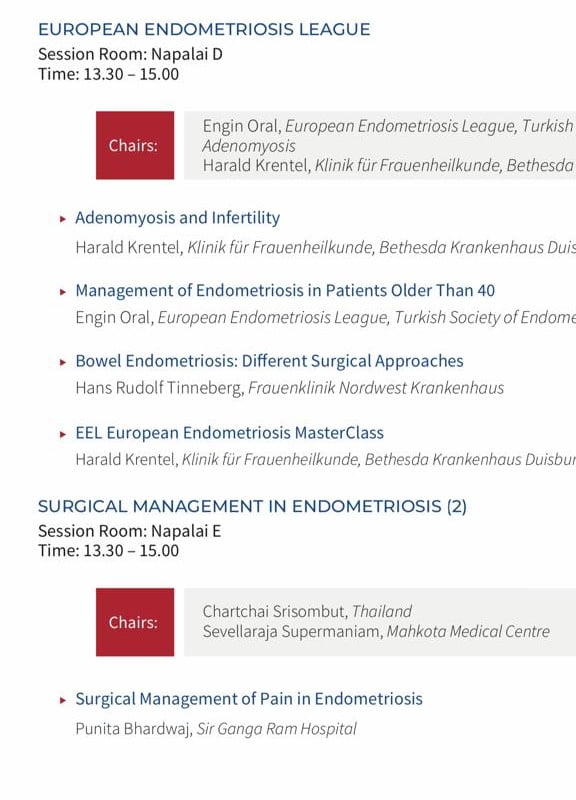576x800 pixels.
Task: Select the European Endometriosis League session heading
Action: click(204, 30)
